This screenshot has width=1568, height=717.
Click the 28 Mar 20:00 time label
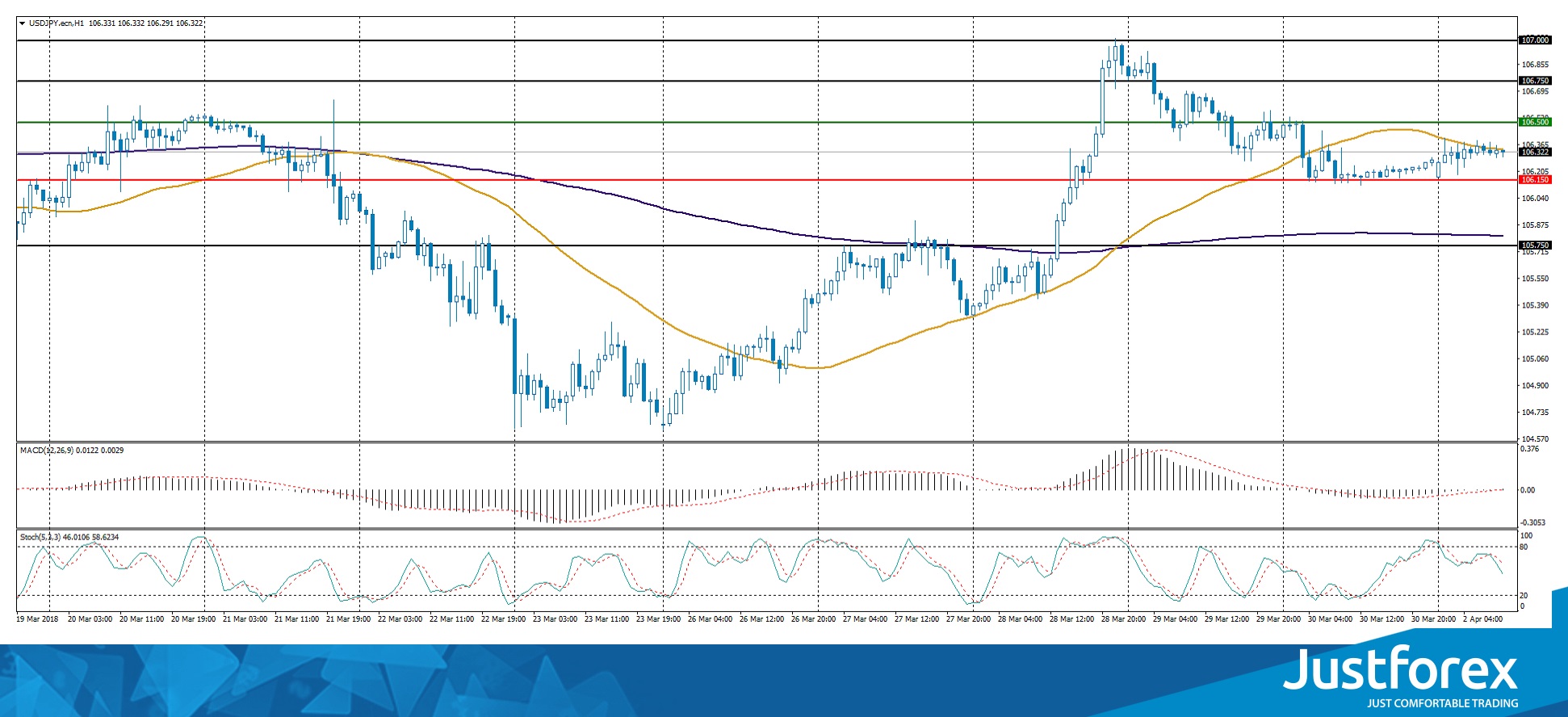(1123, 619)
